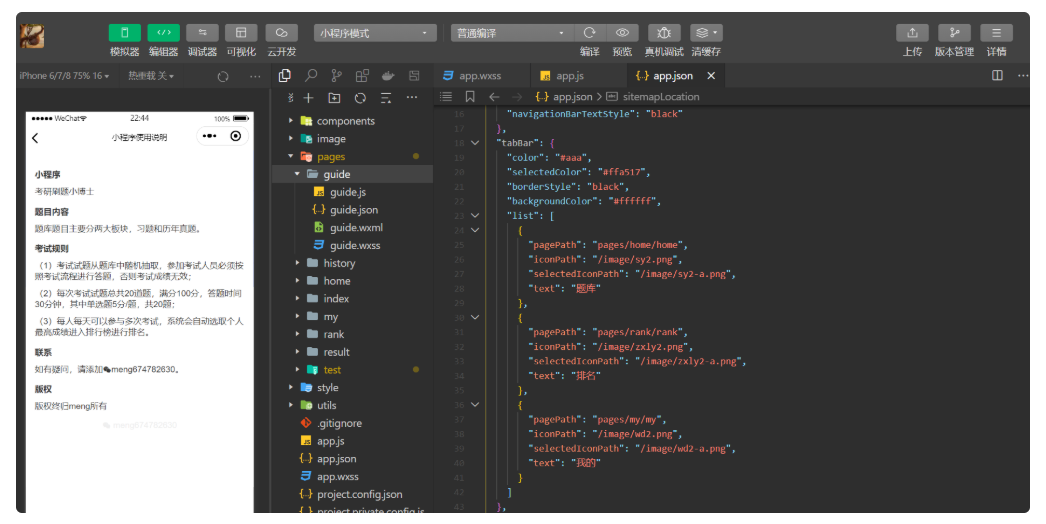Click the mini program close circle button
The height and width of the screenshot is (524, 1046).
[x=235, y=136]
